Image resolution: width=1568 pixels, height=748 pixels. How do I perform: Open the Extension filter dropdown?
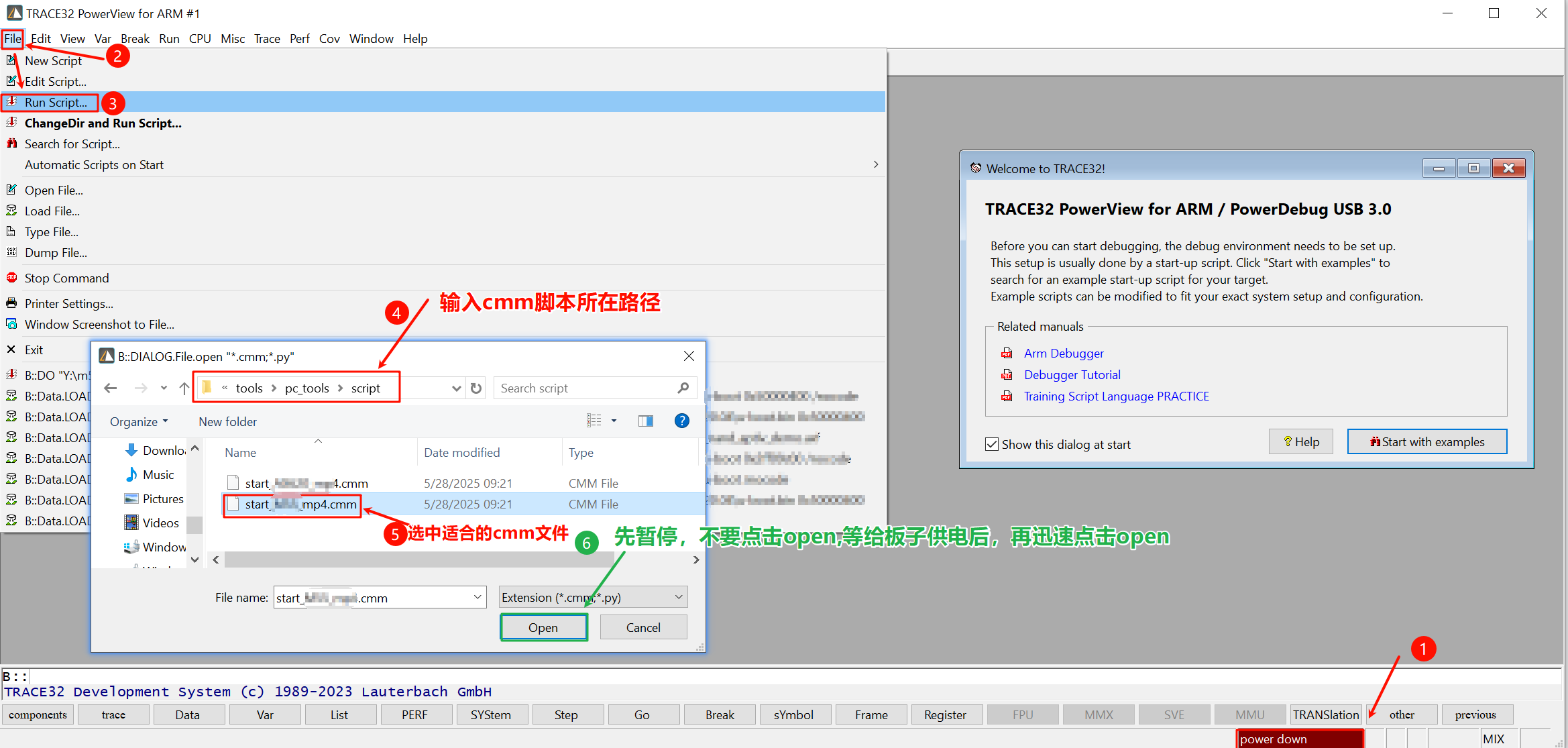678,597
